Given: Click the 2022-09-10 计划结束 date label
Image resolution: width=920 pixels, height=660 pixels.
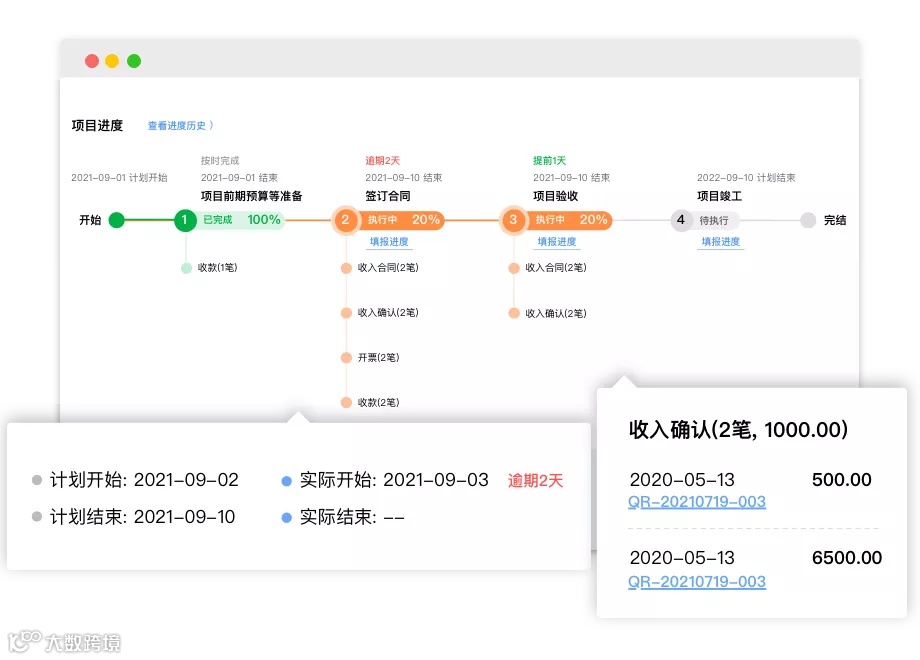Looking at the screenshot, I should (746, 178).
